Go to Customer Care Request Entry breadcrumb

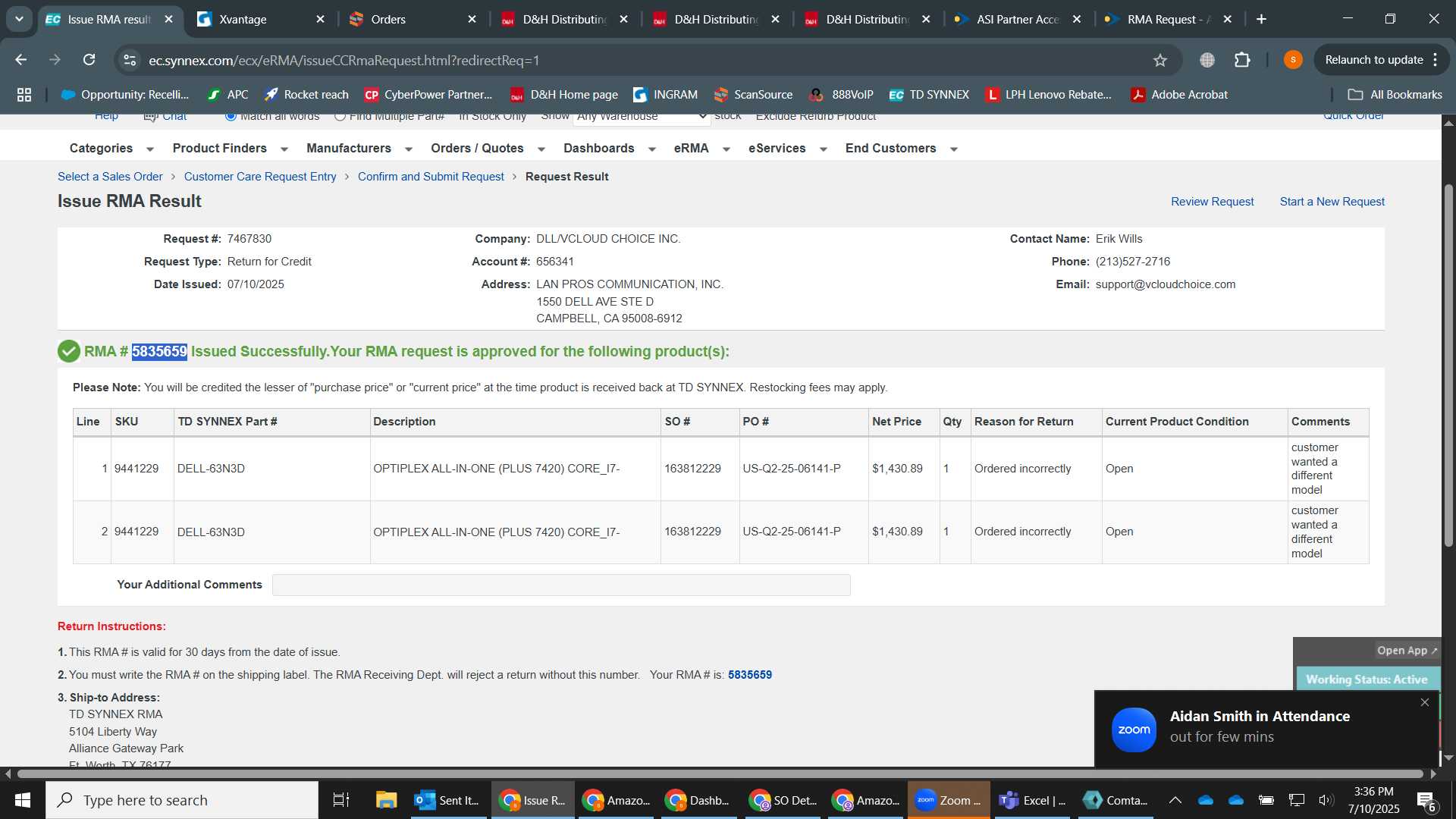260,177
